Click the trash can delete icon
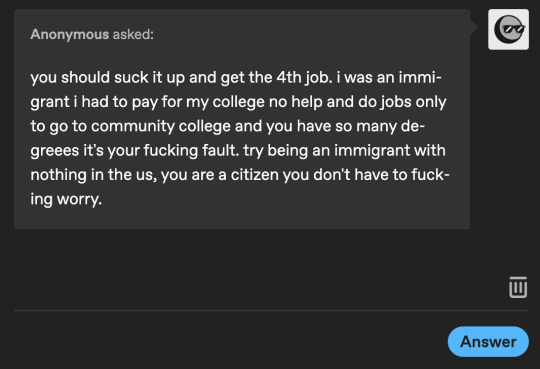Screen dimensions: 540x369 (x=518, y=287)
